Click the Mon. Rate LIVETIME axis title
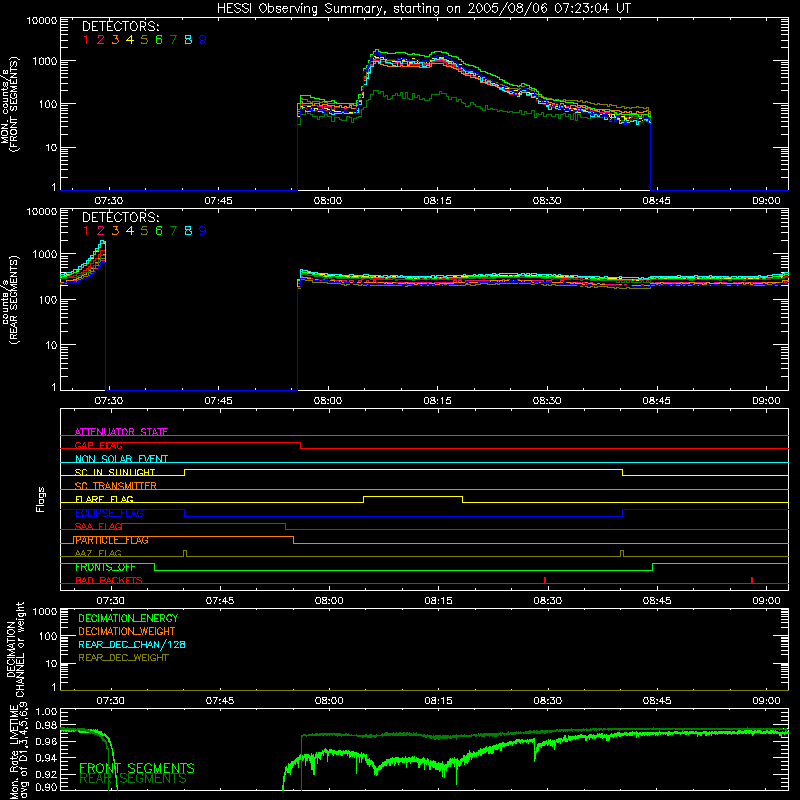This screenshot has width=800, height=800. (x=18, y=751)
